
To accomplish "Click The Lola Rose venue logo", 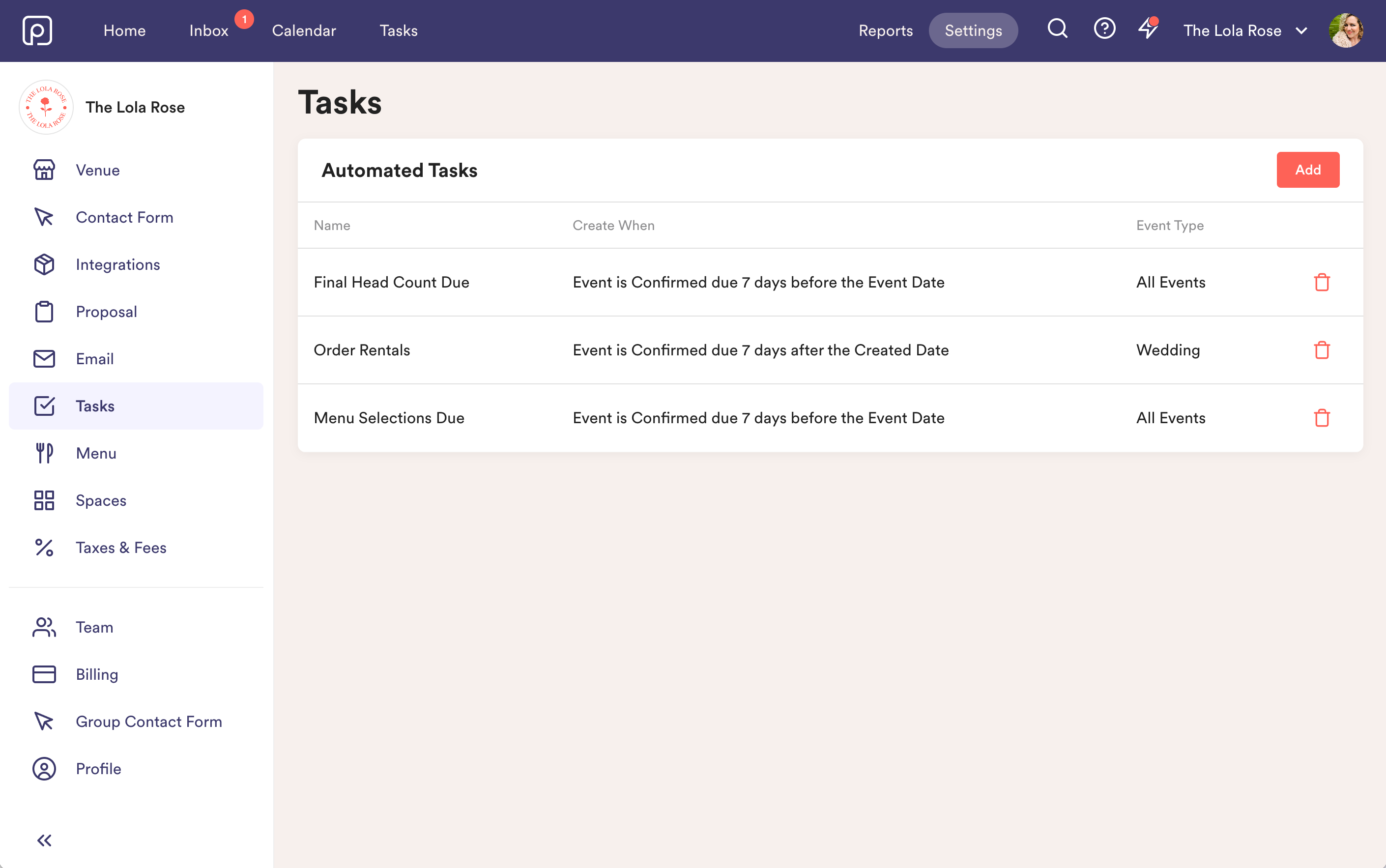I will (x=46, y=107).
